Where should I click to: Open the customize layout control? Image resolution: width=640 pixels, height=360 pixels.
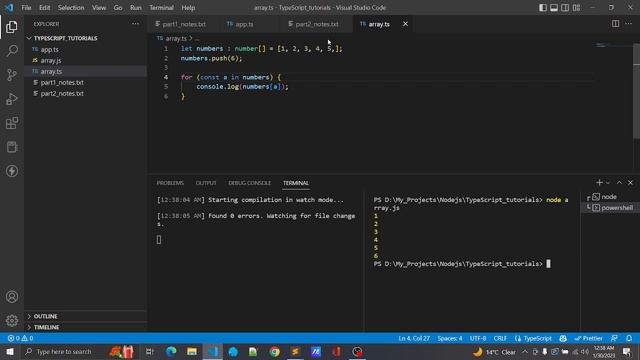576,7
